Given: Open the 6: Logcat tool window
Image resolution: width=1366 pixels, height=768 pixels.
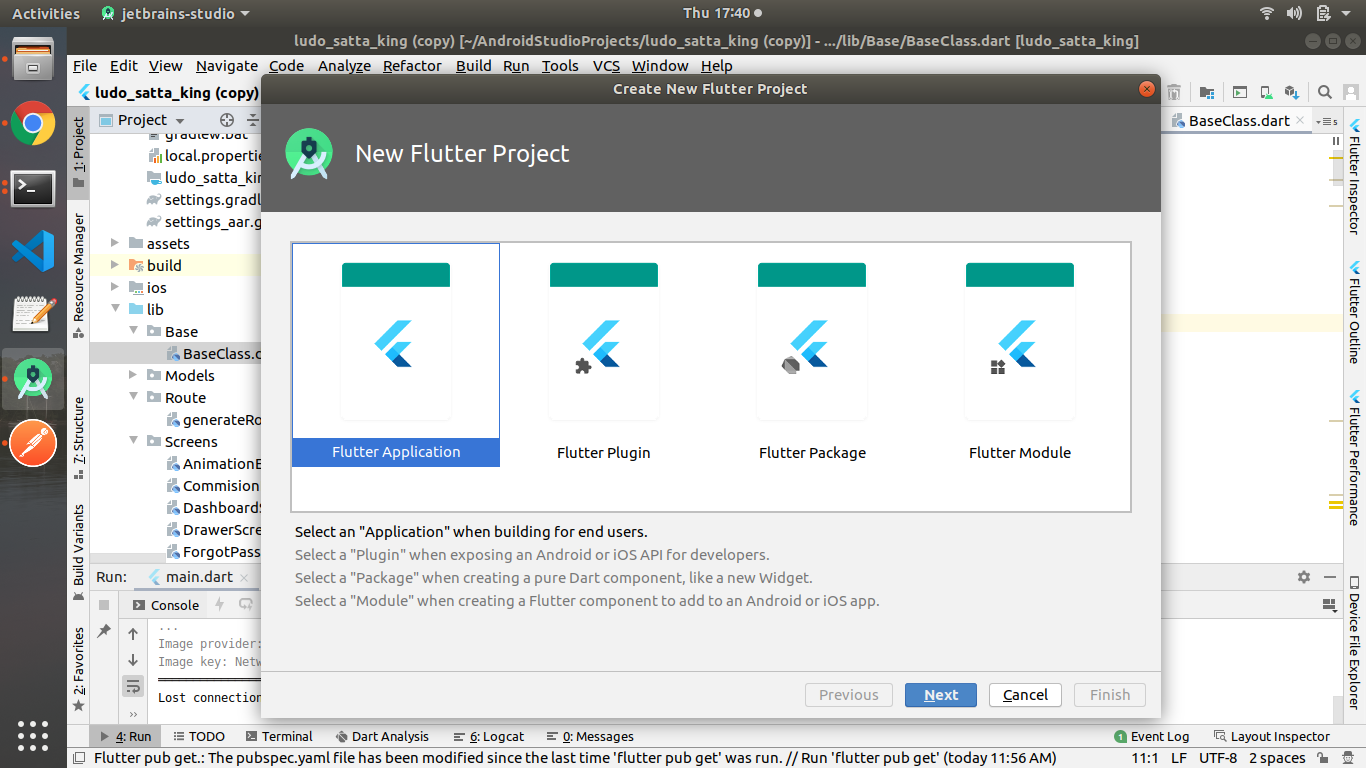Looking at the screenshot, I should point(489,736).
